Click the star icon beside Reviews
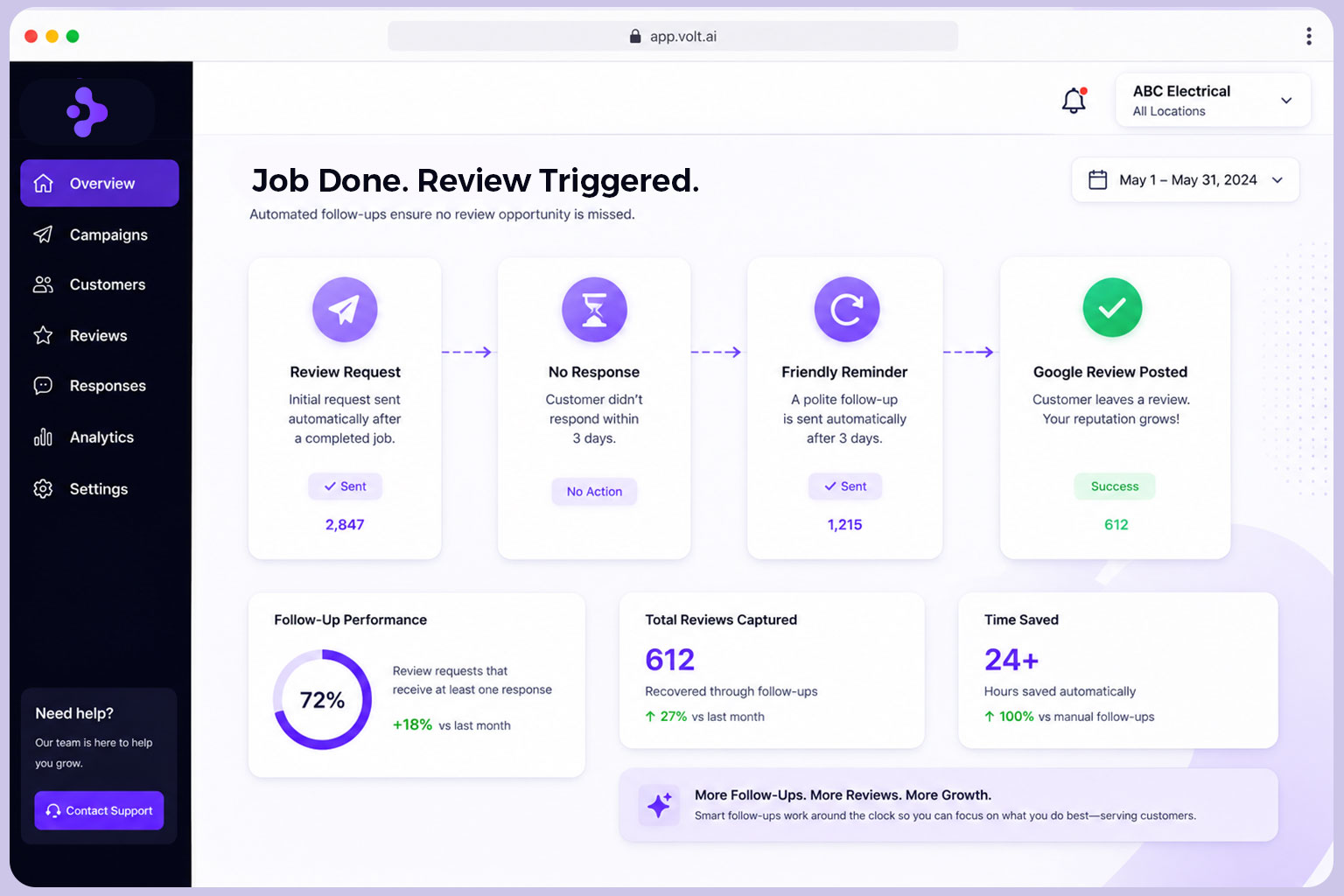The width and height of the screenshot is (1344, 896). pos(43,335)
